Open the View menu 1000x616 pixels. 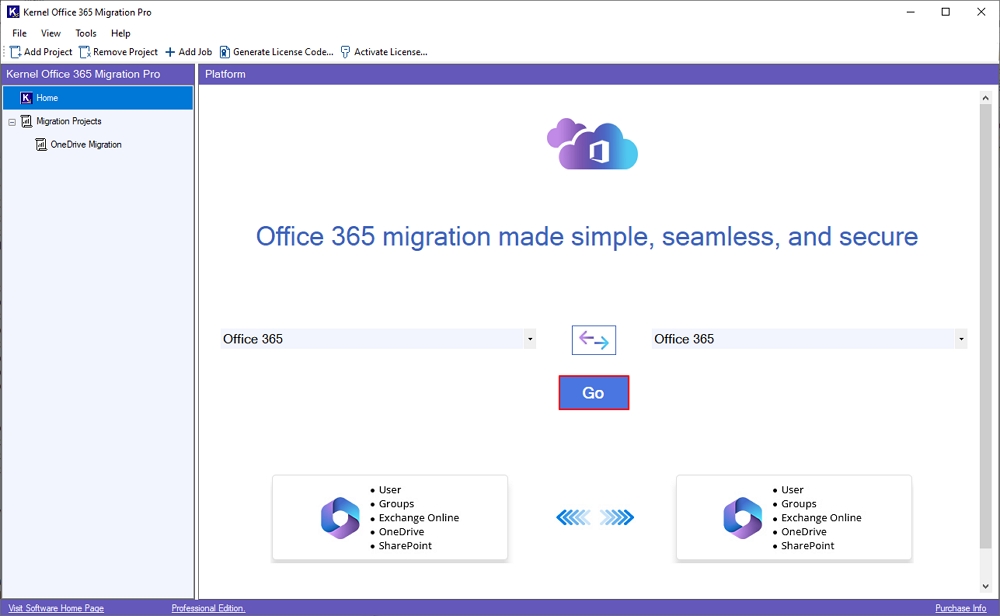click(x=50, y=33)
